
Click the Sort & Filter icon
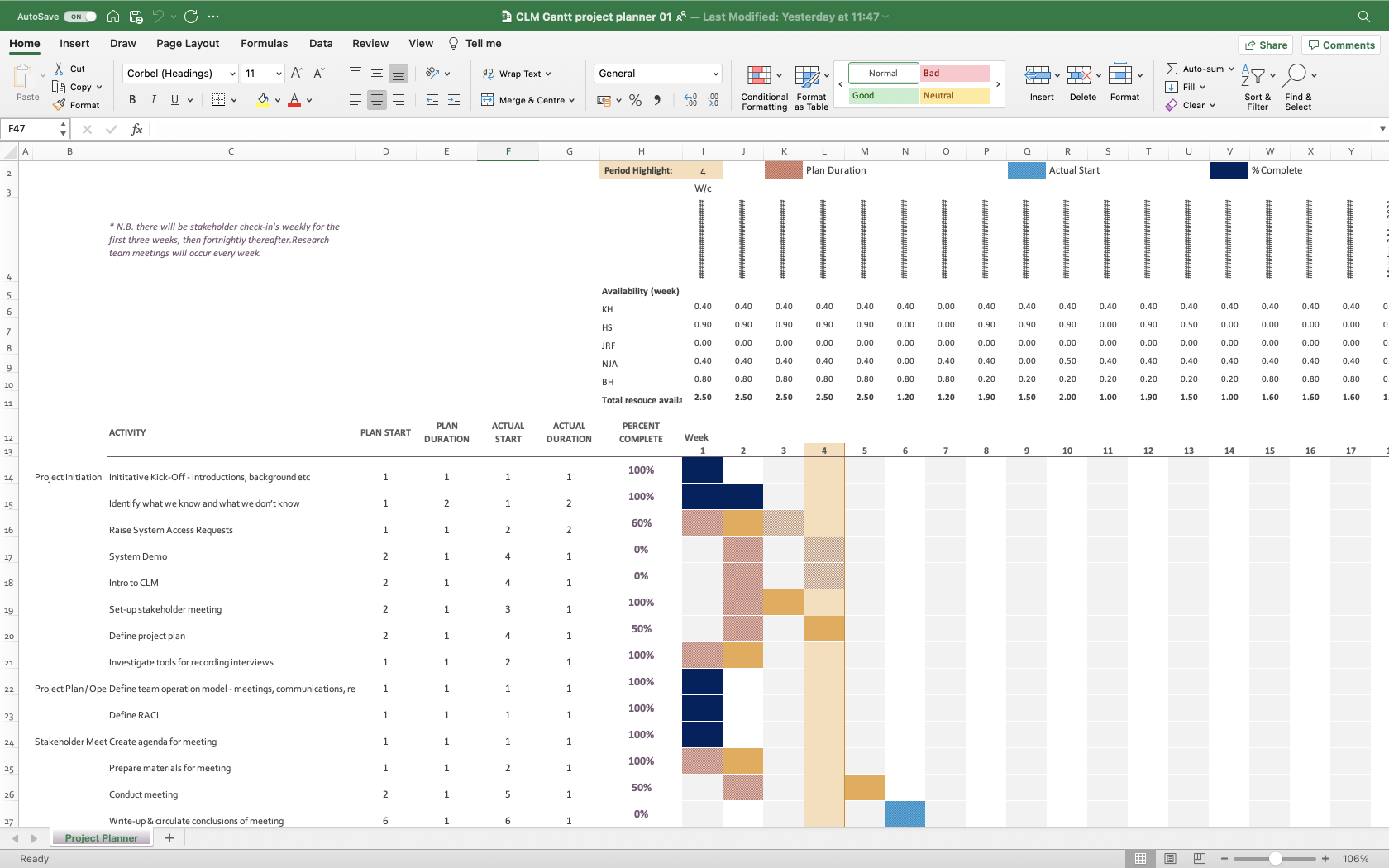[1253, 76]
